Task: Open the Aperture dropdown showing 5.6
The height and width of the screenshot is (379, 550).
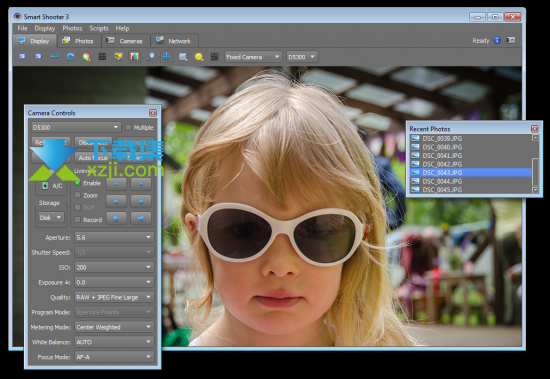Action: [114, 238]
